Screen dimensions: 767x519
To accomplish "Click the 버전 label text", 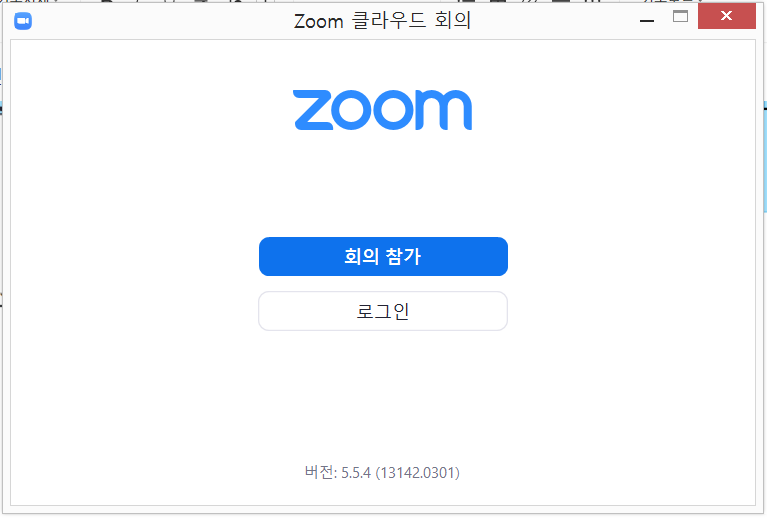I will click(320, 472).
